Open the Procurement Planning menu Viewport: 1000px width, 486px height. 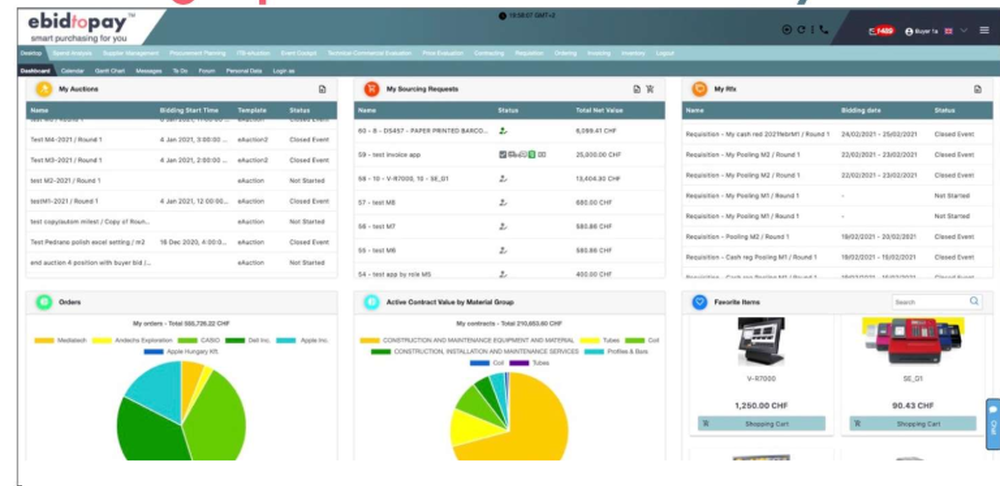pyautogui.click(x=198, y=54)
